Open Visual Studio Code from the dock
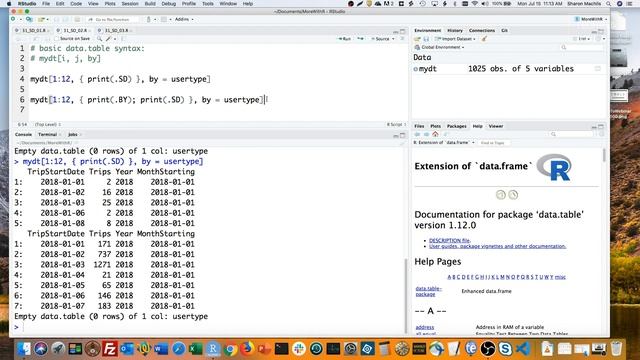Screen dimensions: 640x360 click(x=522, y=349)
